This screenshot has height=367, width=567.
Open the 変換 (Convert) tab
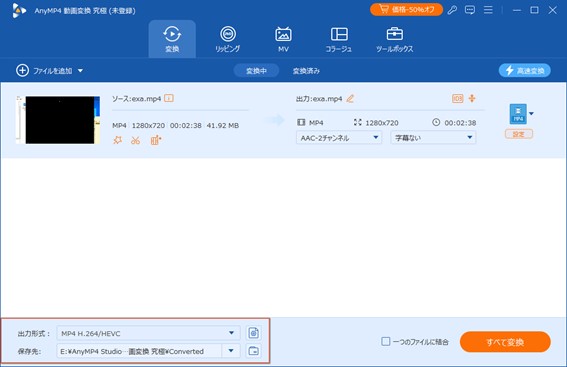pos(172,39)
